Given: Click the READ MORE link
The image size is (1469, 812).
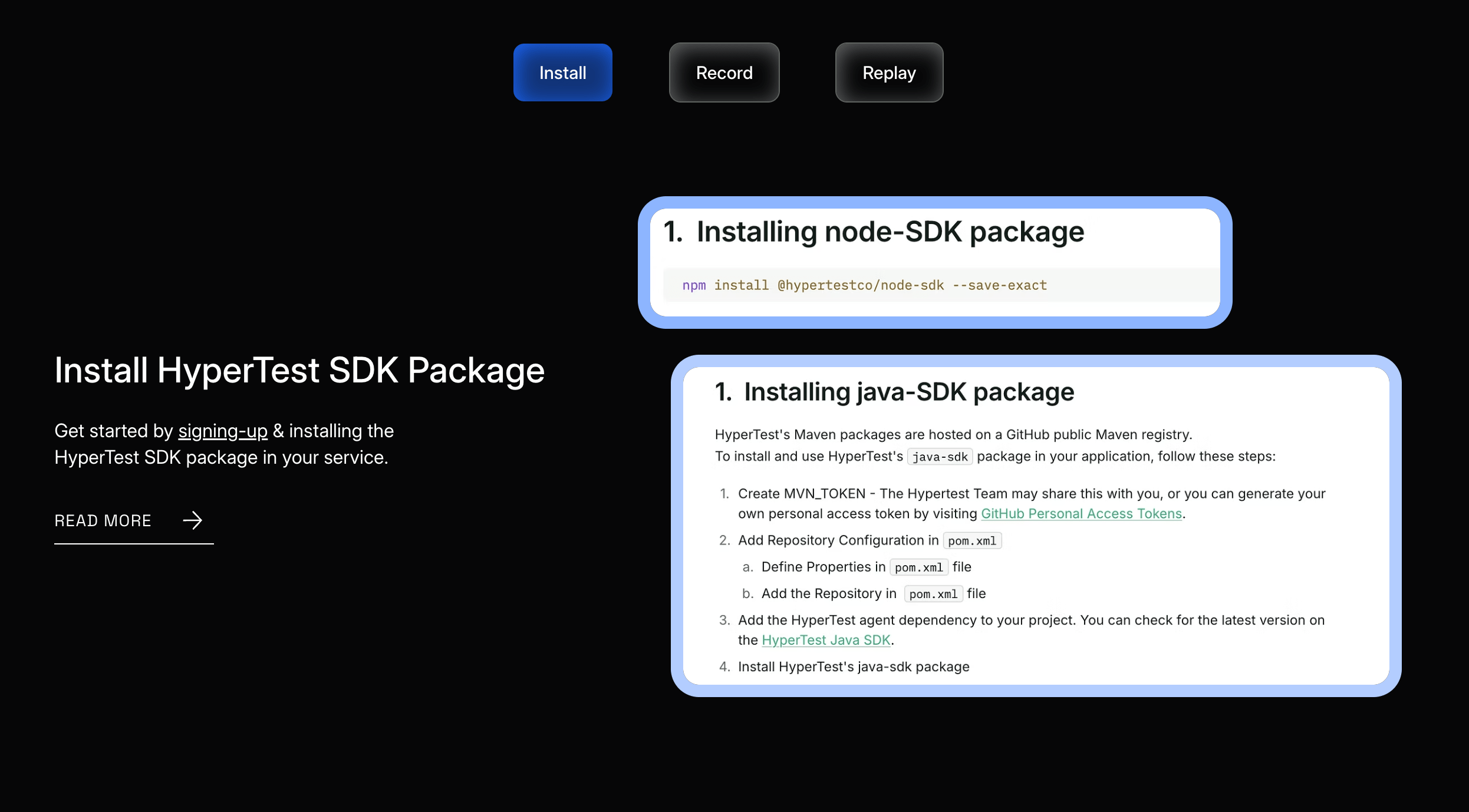Looking at the screenshot, I should tap(103, 520).
